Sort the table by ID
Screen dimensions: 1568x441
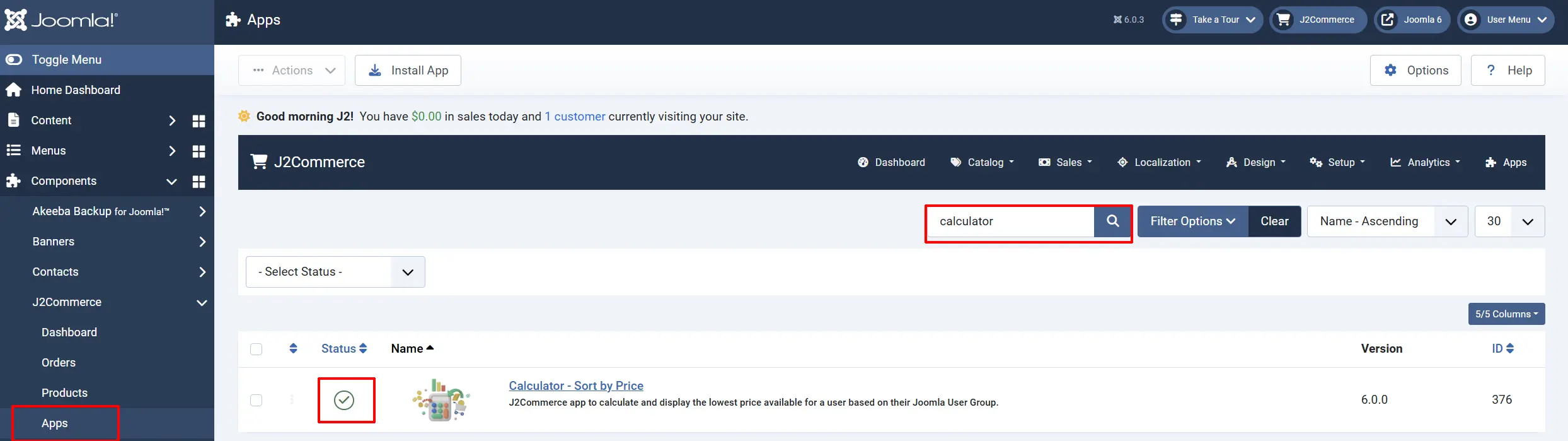(x=1502, y=349)
